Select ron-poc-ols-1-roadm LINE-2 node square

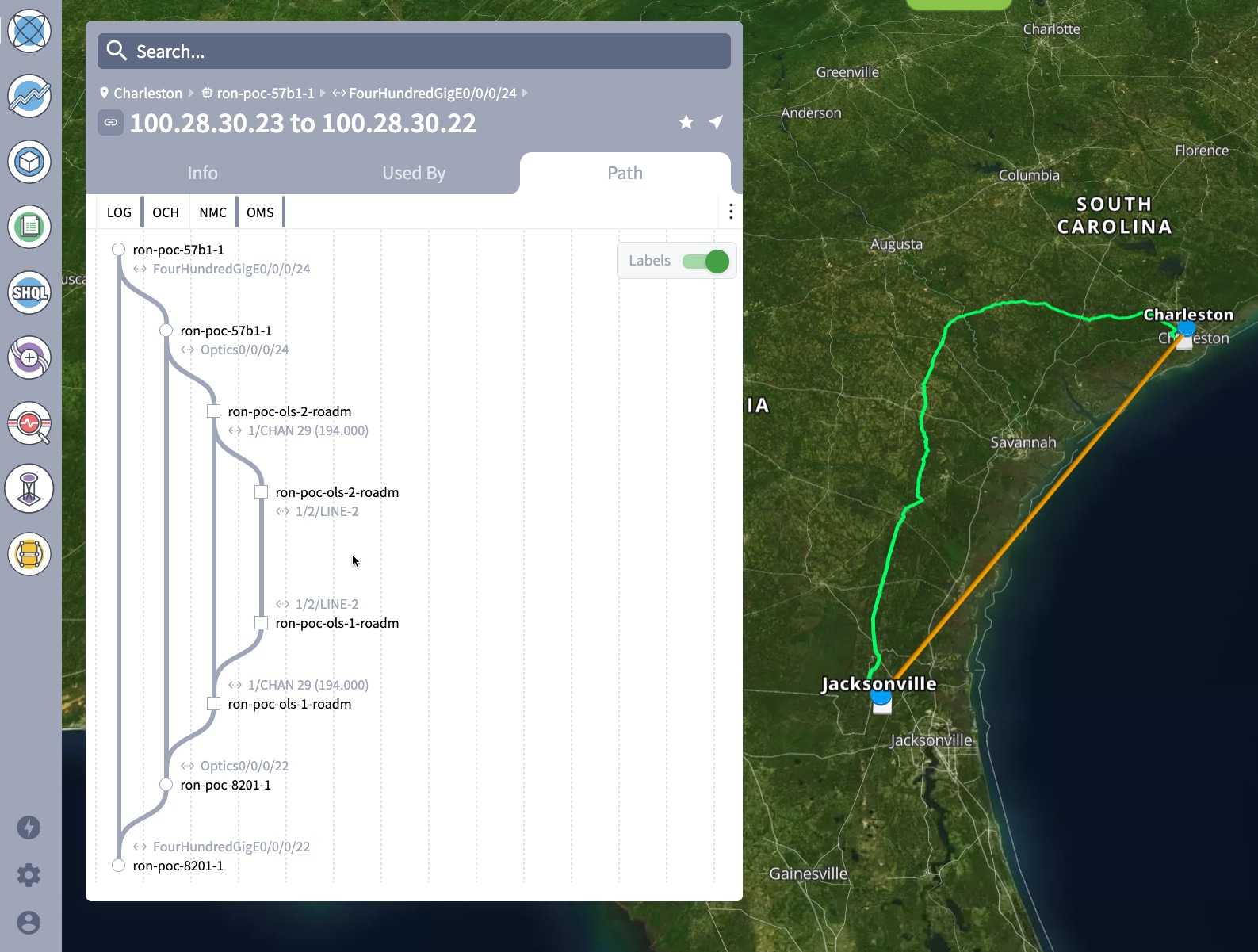tap(262, 623)
